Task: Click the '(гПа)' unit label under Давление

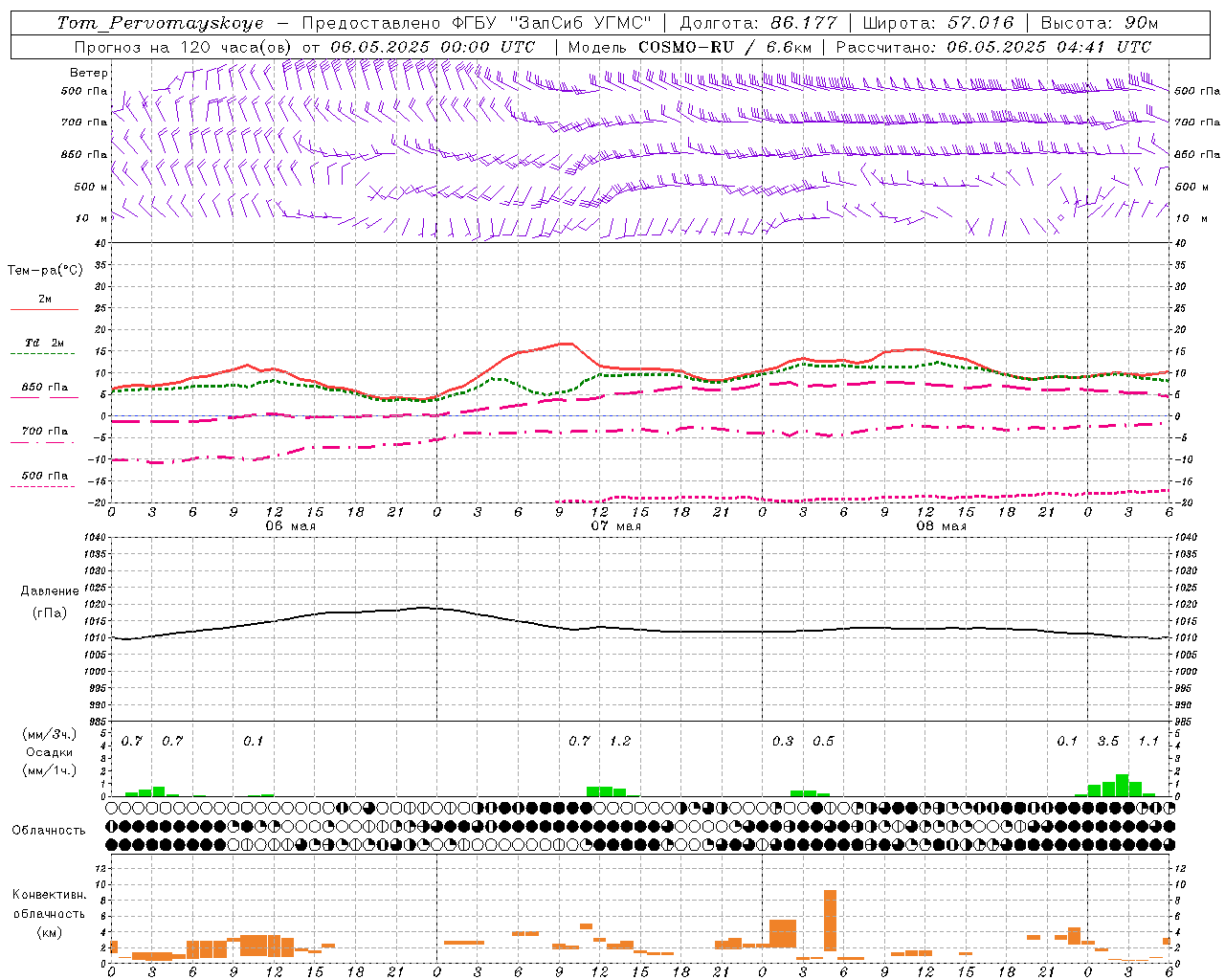Action: pos(50,613)
